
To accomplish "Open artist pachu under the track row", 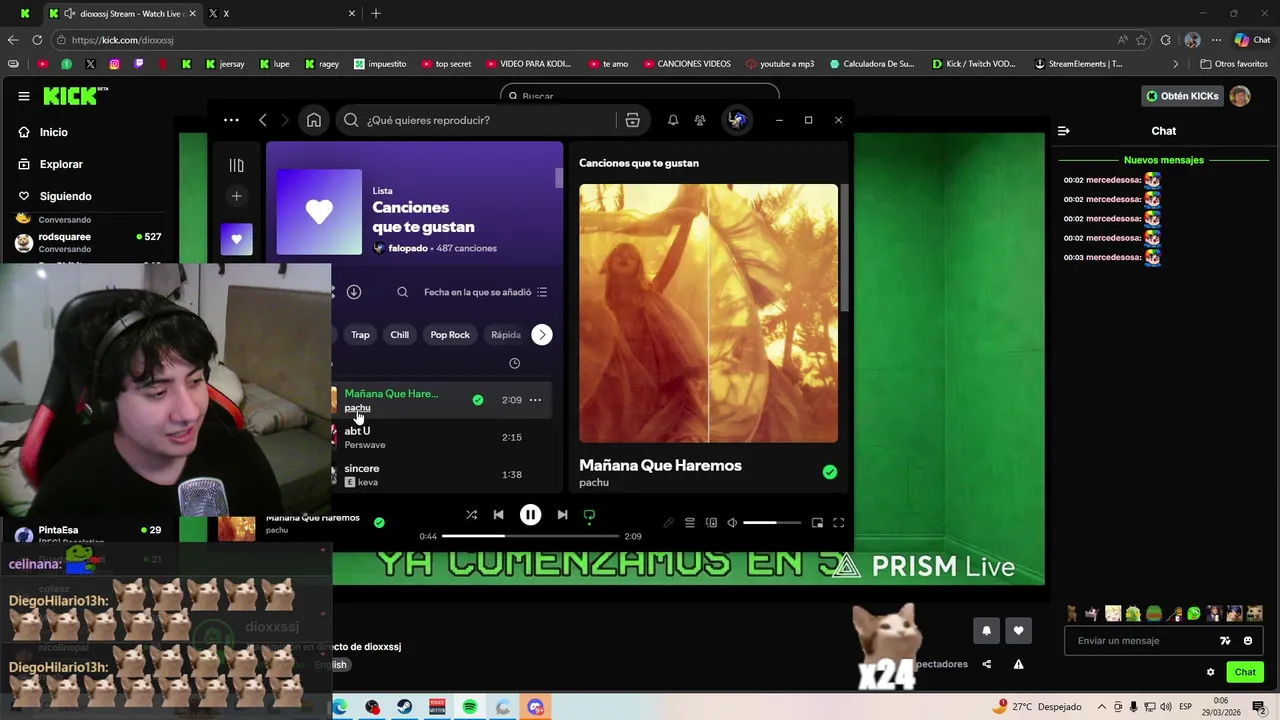I will 357,408.
